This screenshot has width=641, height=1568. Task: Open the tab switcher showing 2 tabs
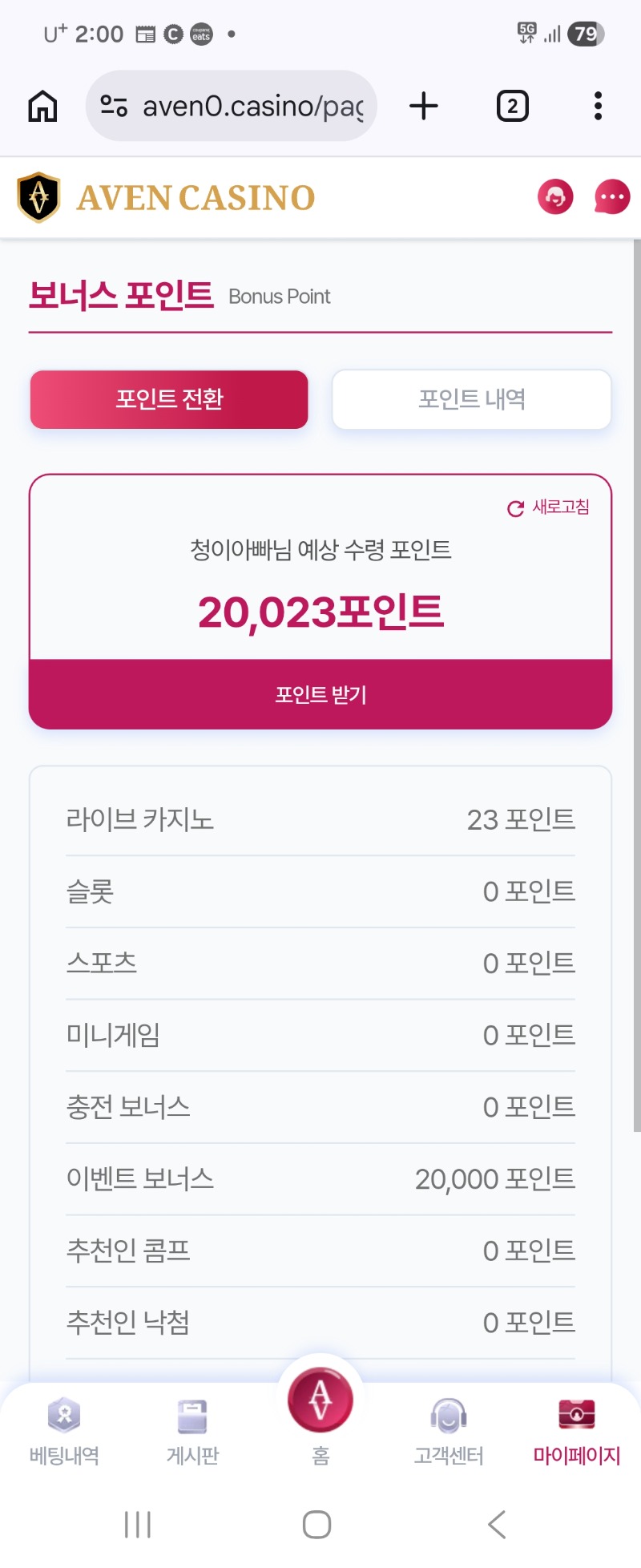pos(513,106)
